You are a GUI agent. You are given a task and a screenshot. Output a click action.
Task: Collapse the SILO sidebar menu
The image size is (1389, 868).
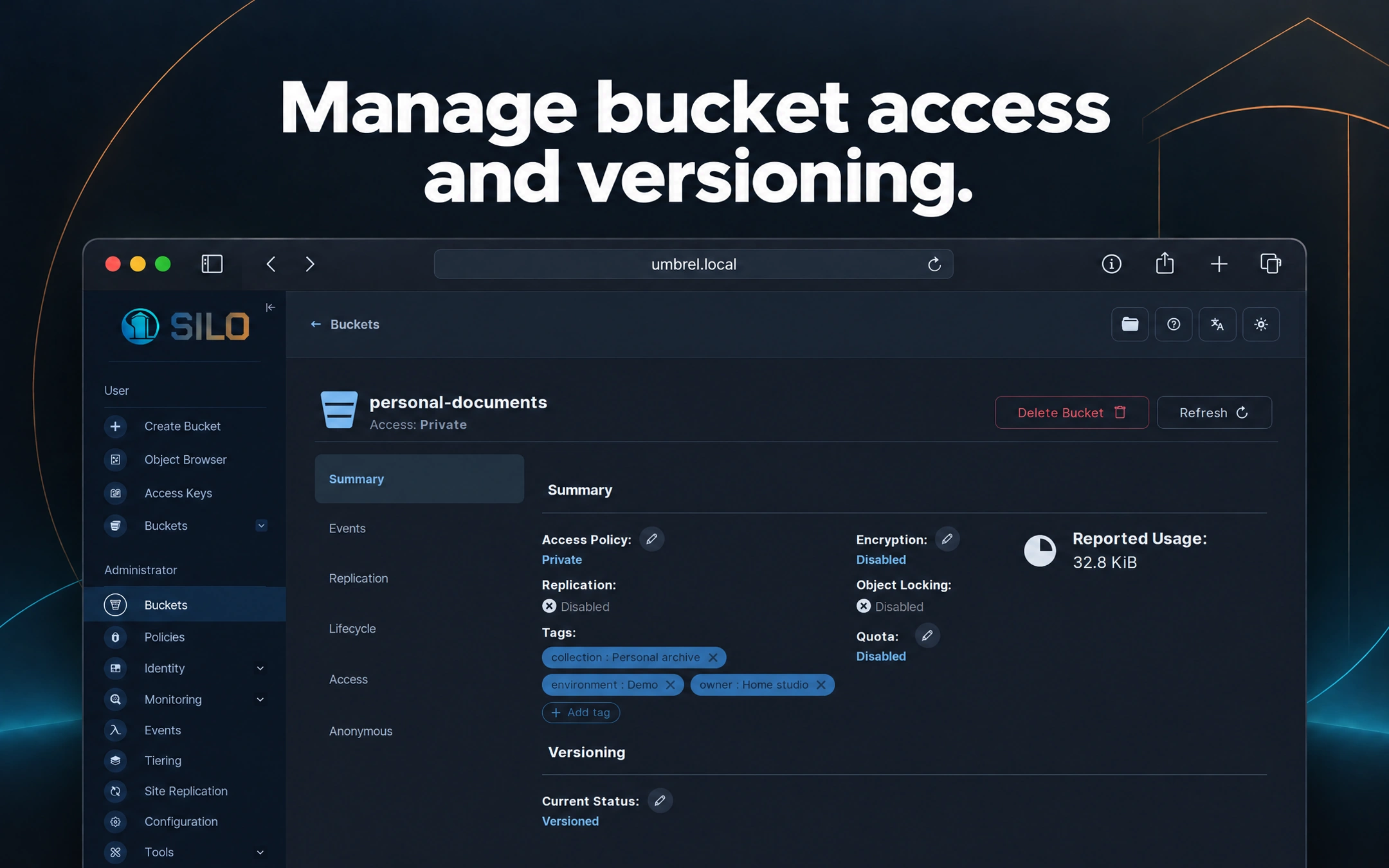click(271, 307)
